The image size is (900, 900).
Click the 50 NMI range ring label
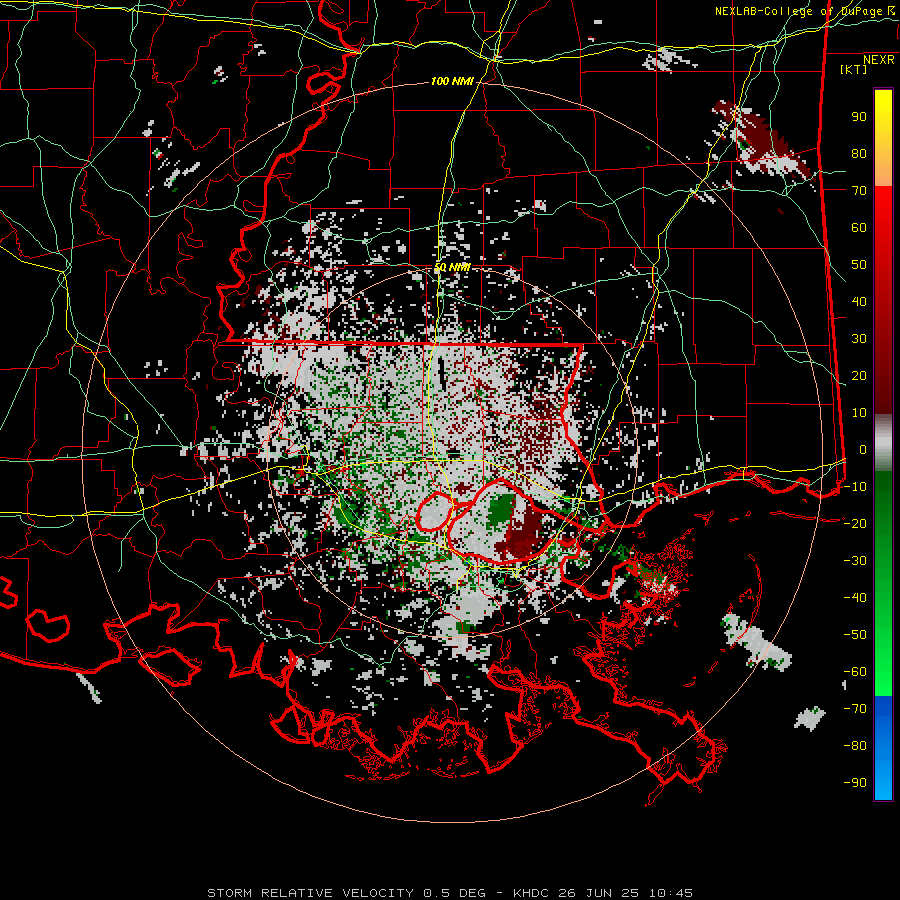tap(452, 267)
